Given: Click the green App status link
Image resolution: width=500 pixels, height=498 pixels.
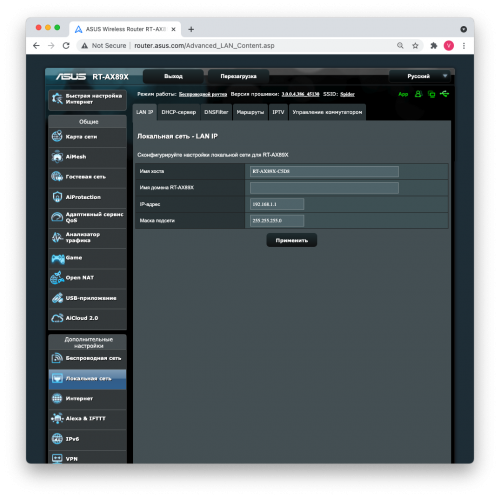Looking at the screenshot, I should pos(403,94).
